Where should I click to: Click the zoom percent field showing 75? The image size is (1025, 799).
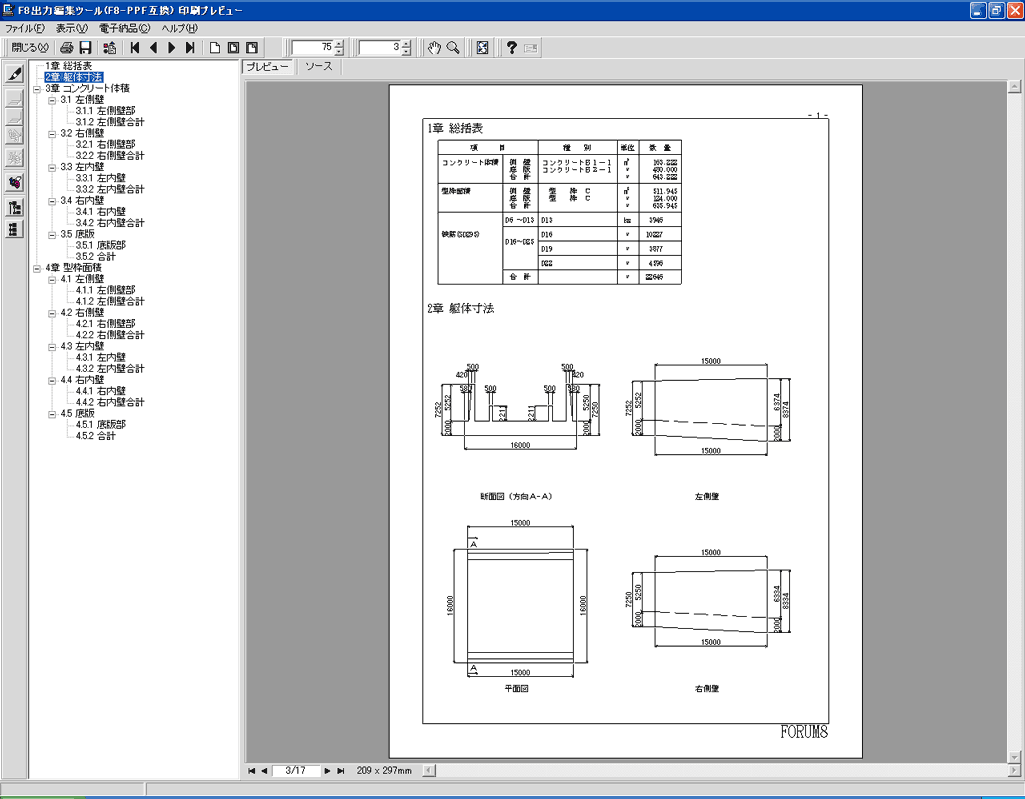click(x=312, y=48)
